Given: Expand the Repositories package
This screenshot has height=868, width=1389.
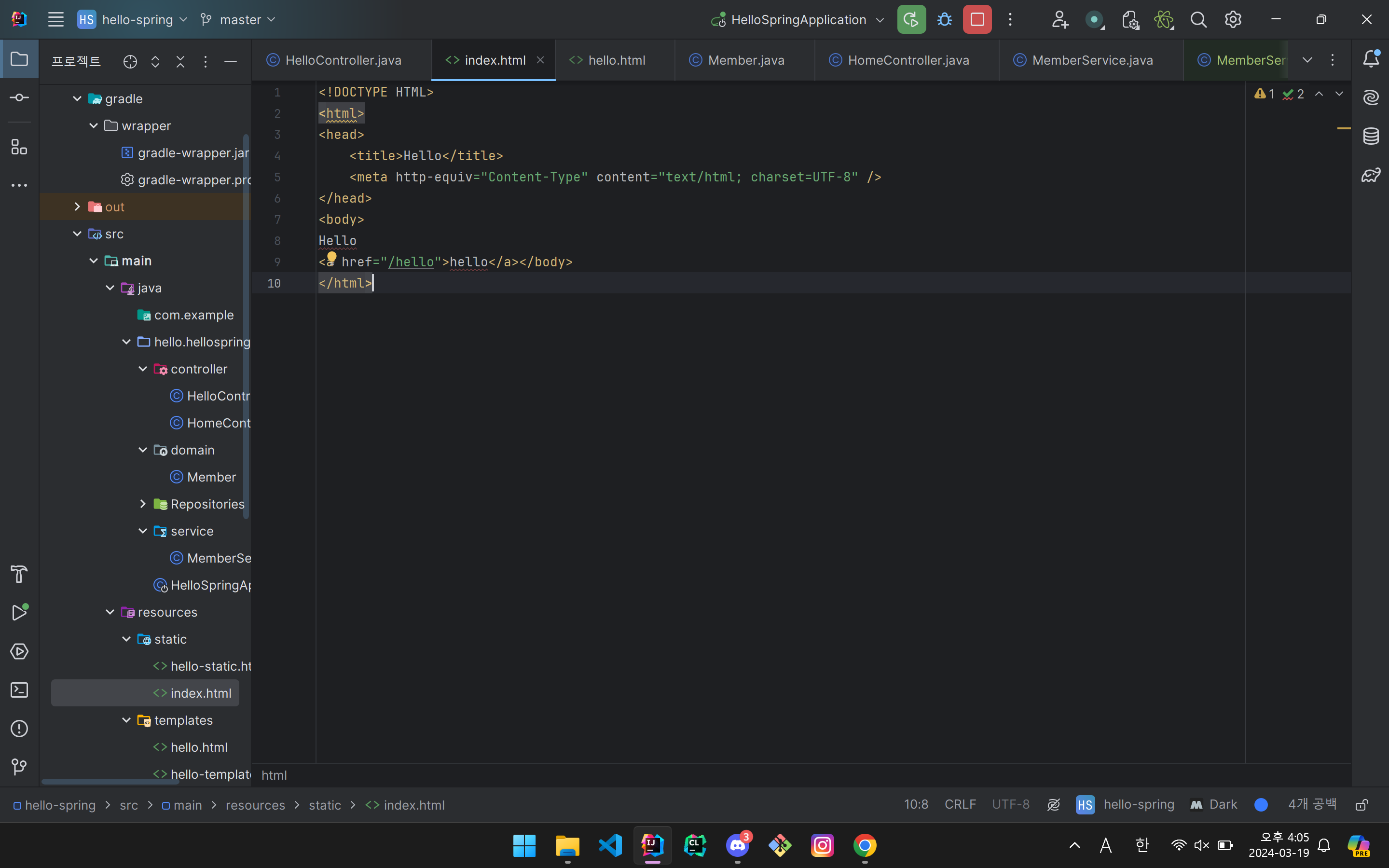Looking at the screenshot, I should pos(143,503).
